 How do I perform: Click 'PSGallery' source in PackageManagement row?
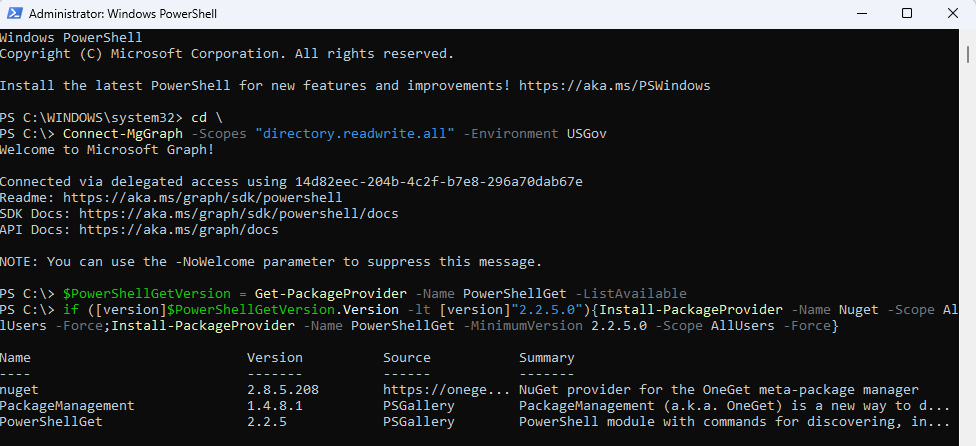coord(419,406)
